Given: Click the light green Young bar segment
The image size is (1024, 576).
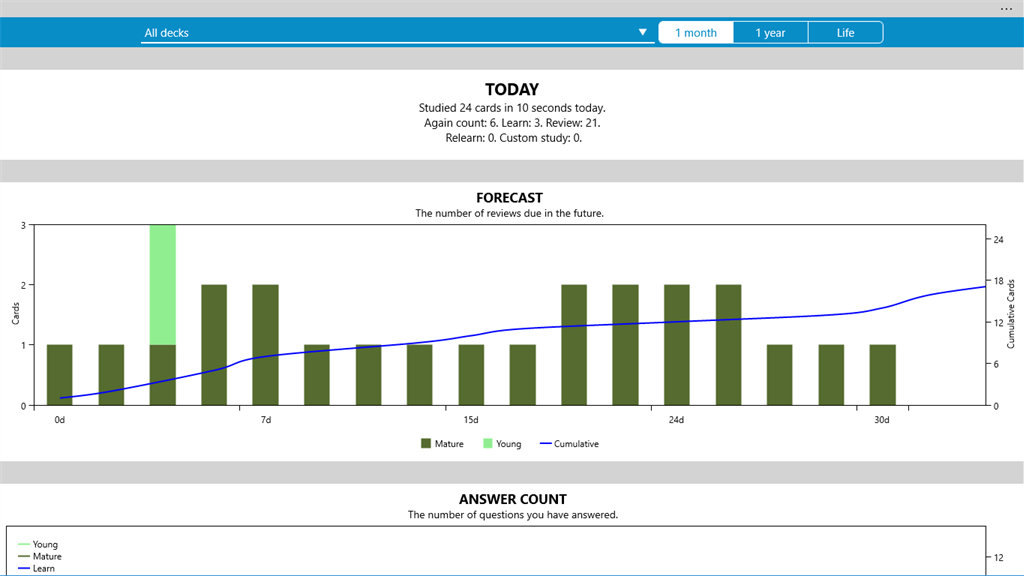Looking at the screenshot, I should 163,285.
